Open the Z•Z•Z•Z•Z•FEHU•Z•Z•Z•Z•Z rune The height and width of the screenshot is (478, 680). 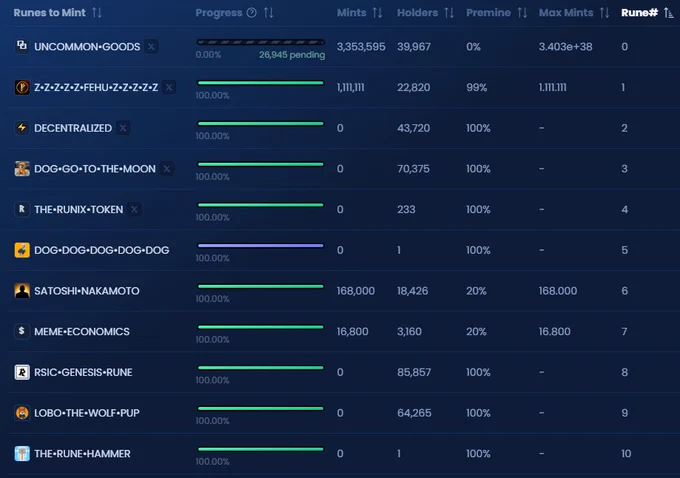pos(96,88)
